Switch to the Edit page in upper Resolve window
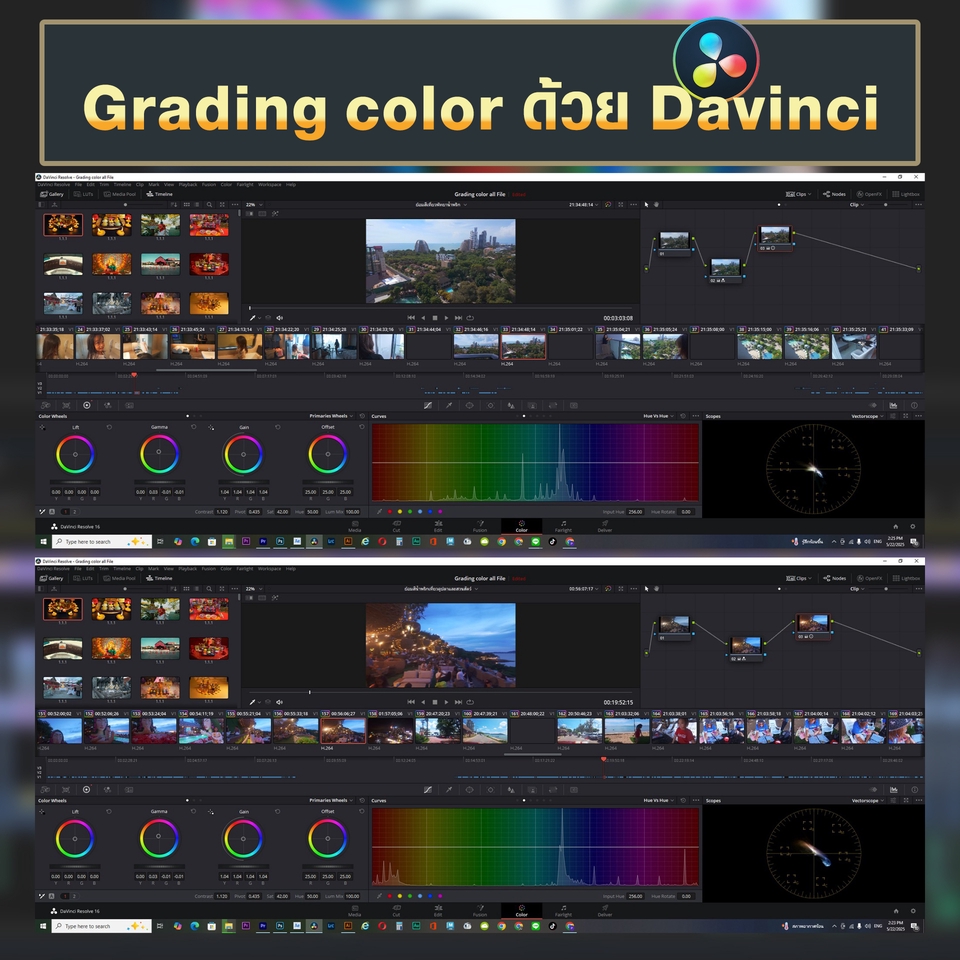 click(438, 527)
